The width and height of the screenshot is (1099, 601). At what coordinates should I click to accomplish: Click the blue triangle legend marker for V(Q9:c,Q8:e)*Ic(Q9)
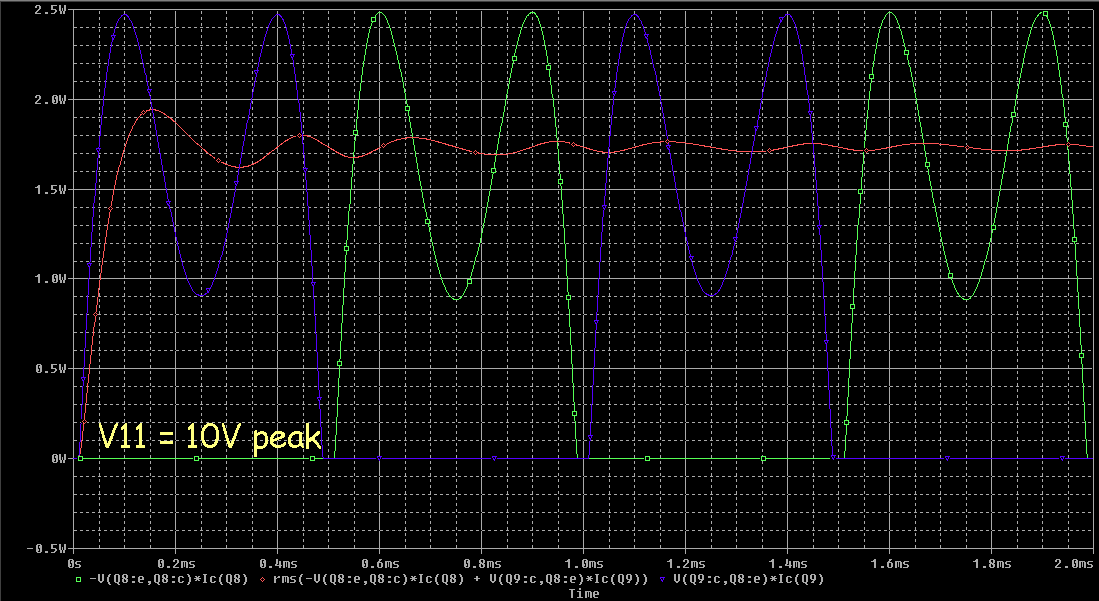point(663,580)
